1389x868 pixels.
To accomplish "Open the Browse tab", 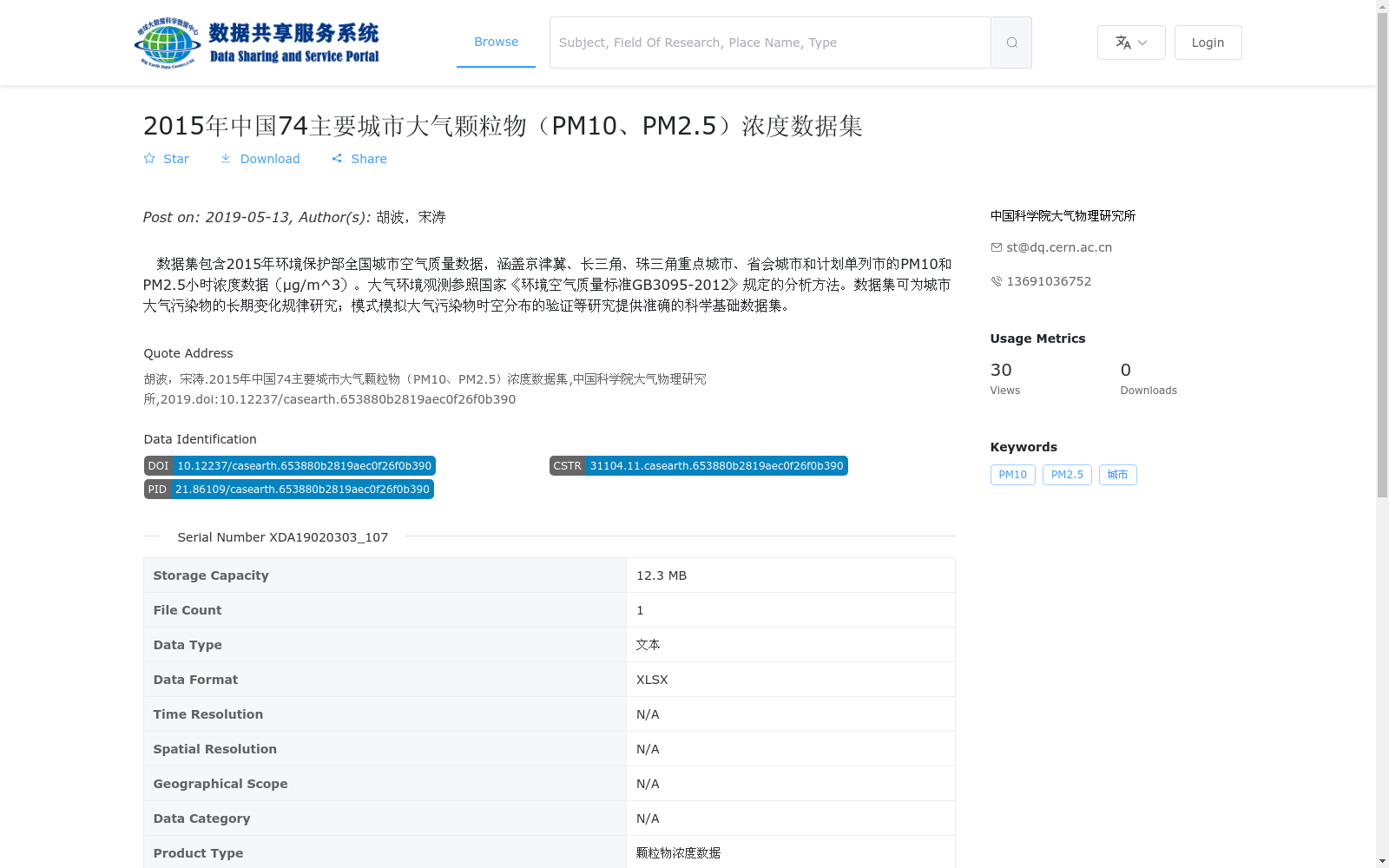I will (x=496, y=42).
